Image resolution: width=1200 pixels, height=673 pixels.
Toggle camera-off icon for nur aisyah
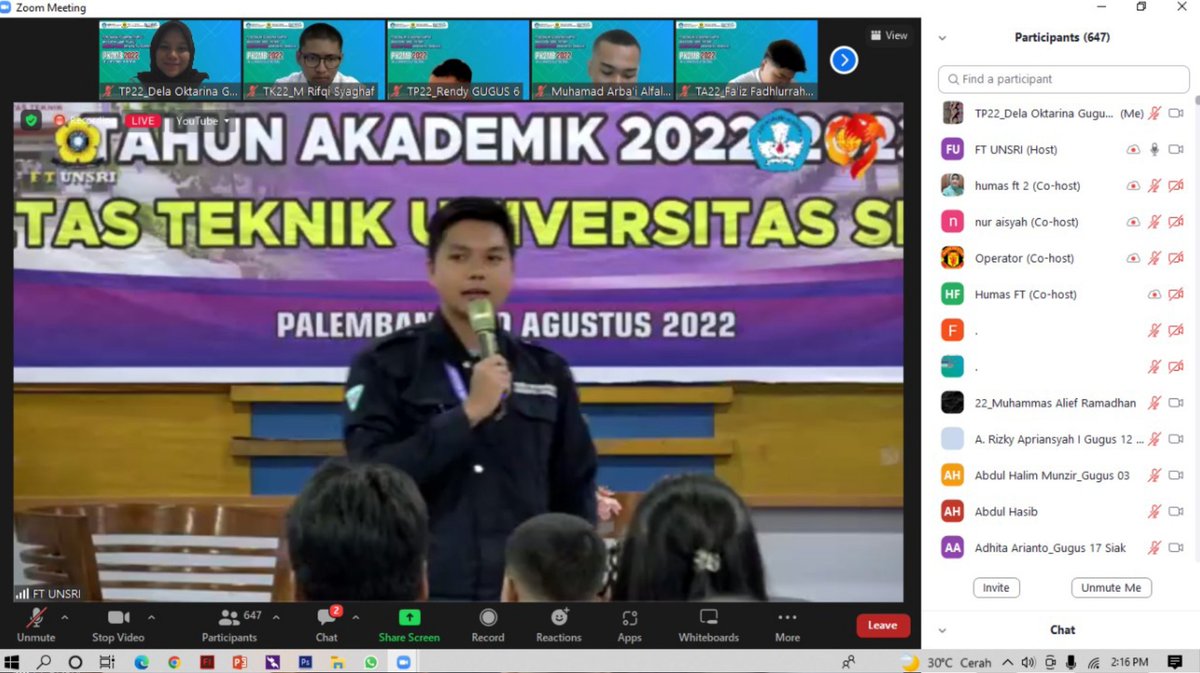point(1176,222)
